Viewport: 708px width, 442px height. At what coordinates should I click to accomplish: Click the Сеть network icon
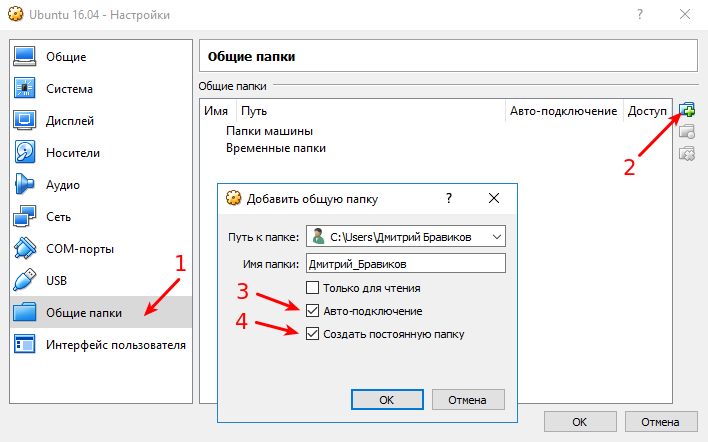[x=24, y=216]
